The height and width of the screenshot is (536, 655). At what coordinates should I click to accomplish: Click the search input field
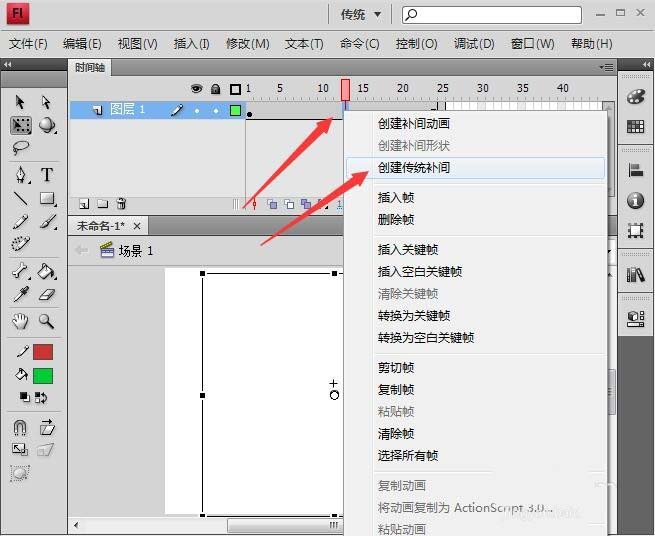pyautogui.click(x=492, y=15)
